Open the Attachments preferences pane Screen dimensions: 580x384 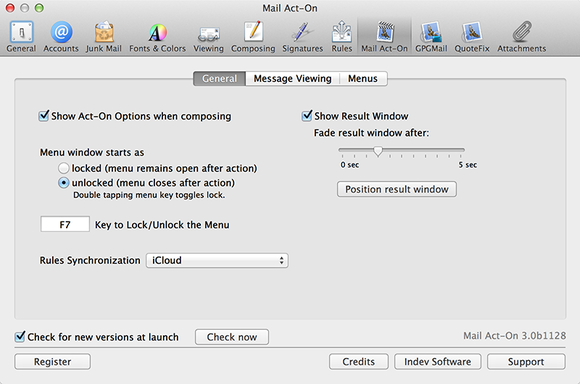coord(522,36)
